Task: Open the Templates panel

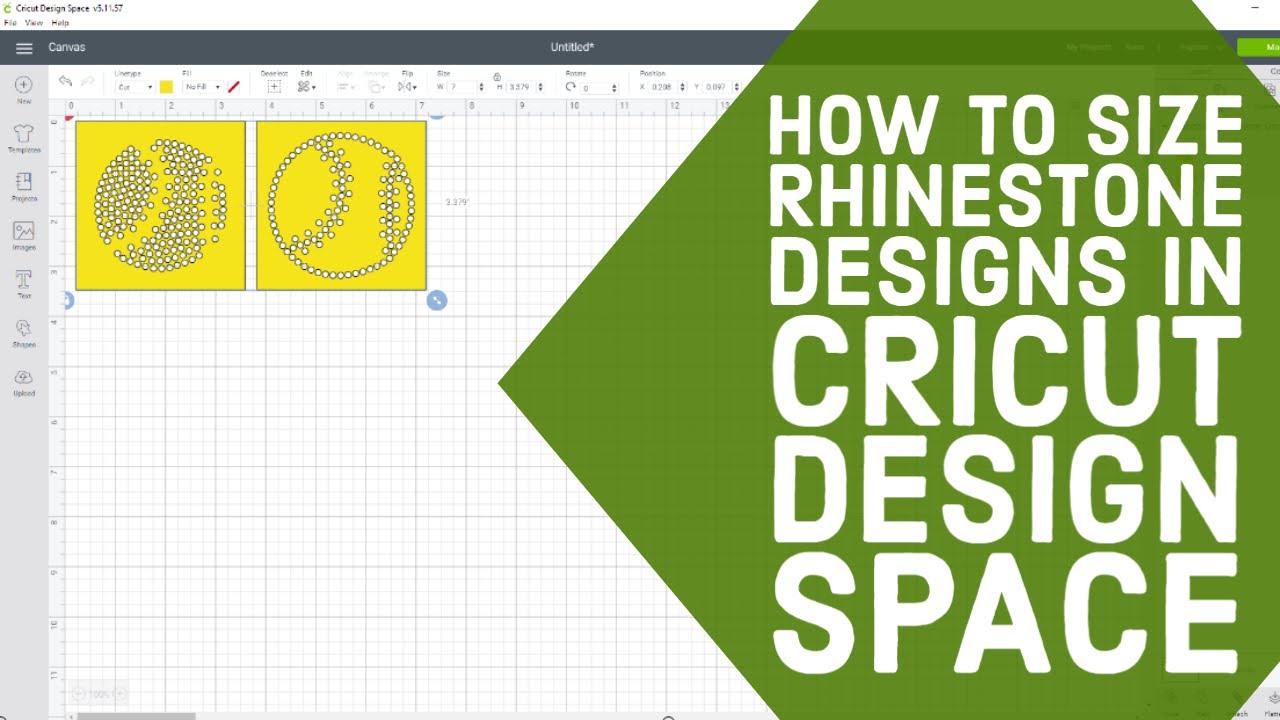Action: 24,138
